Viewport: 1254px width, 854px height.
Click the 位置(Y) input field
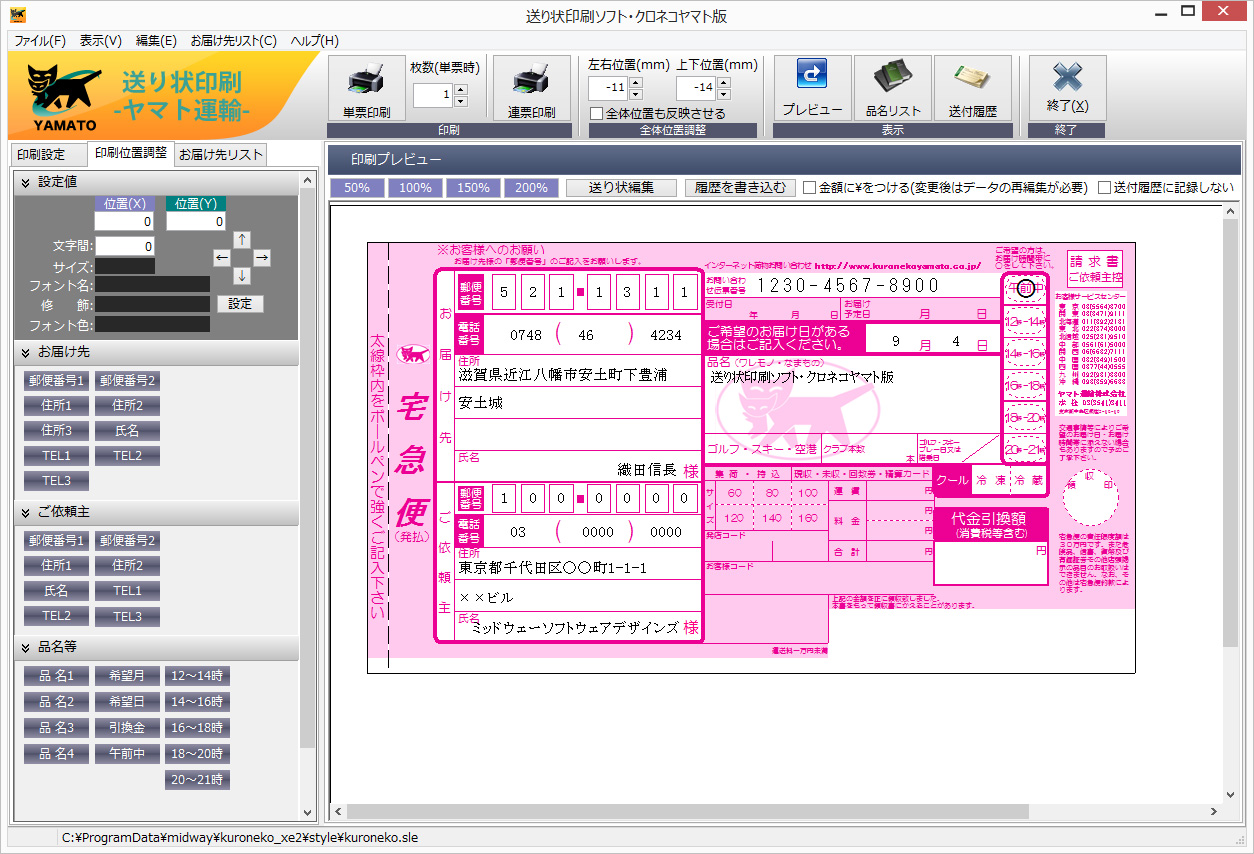point(195,222)
